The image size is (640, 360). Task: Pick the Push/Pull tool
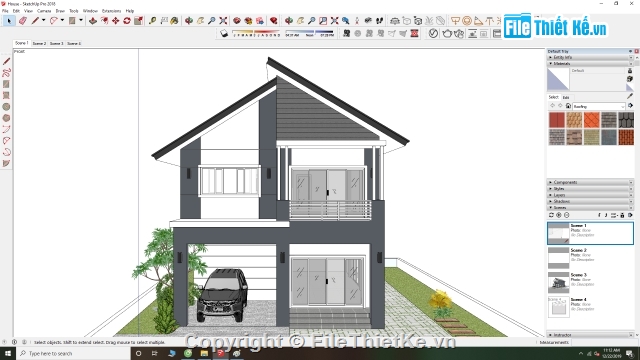(x=93, y=20)
